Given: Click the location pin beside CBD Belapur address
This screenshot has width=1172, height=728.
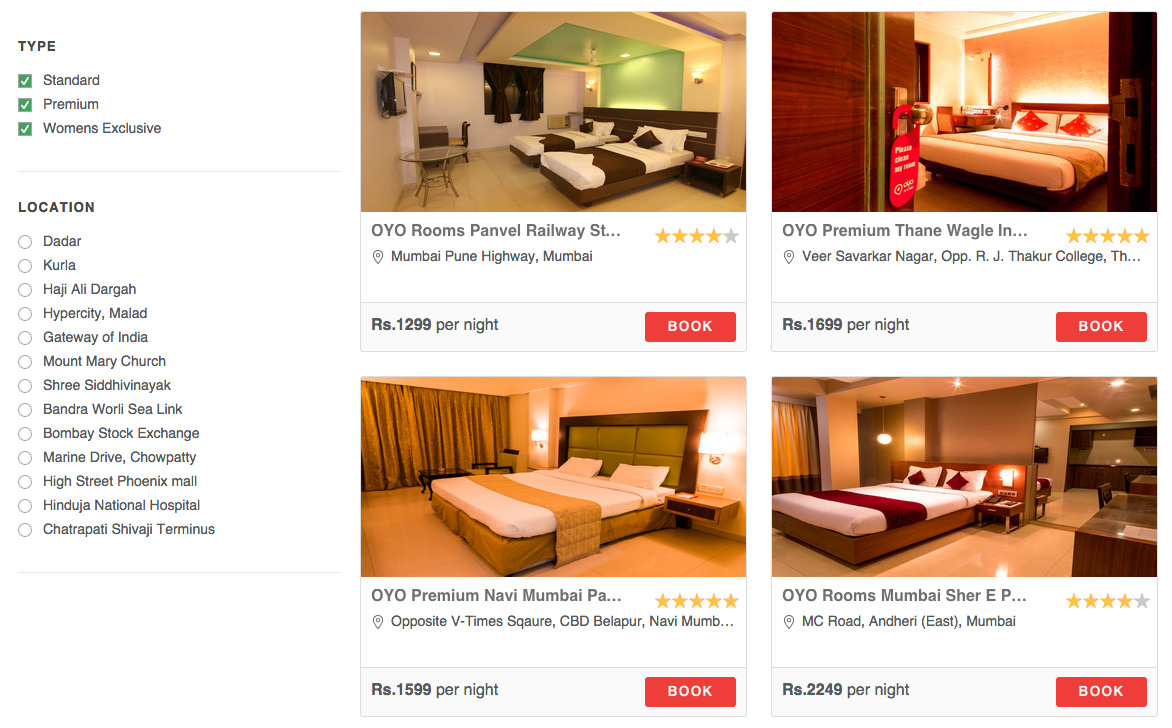Looking at the screenshot, I should click(378, 622).
